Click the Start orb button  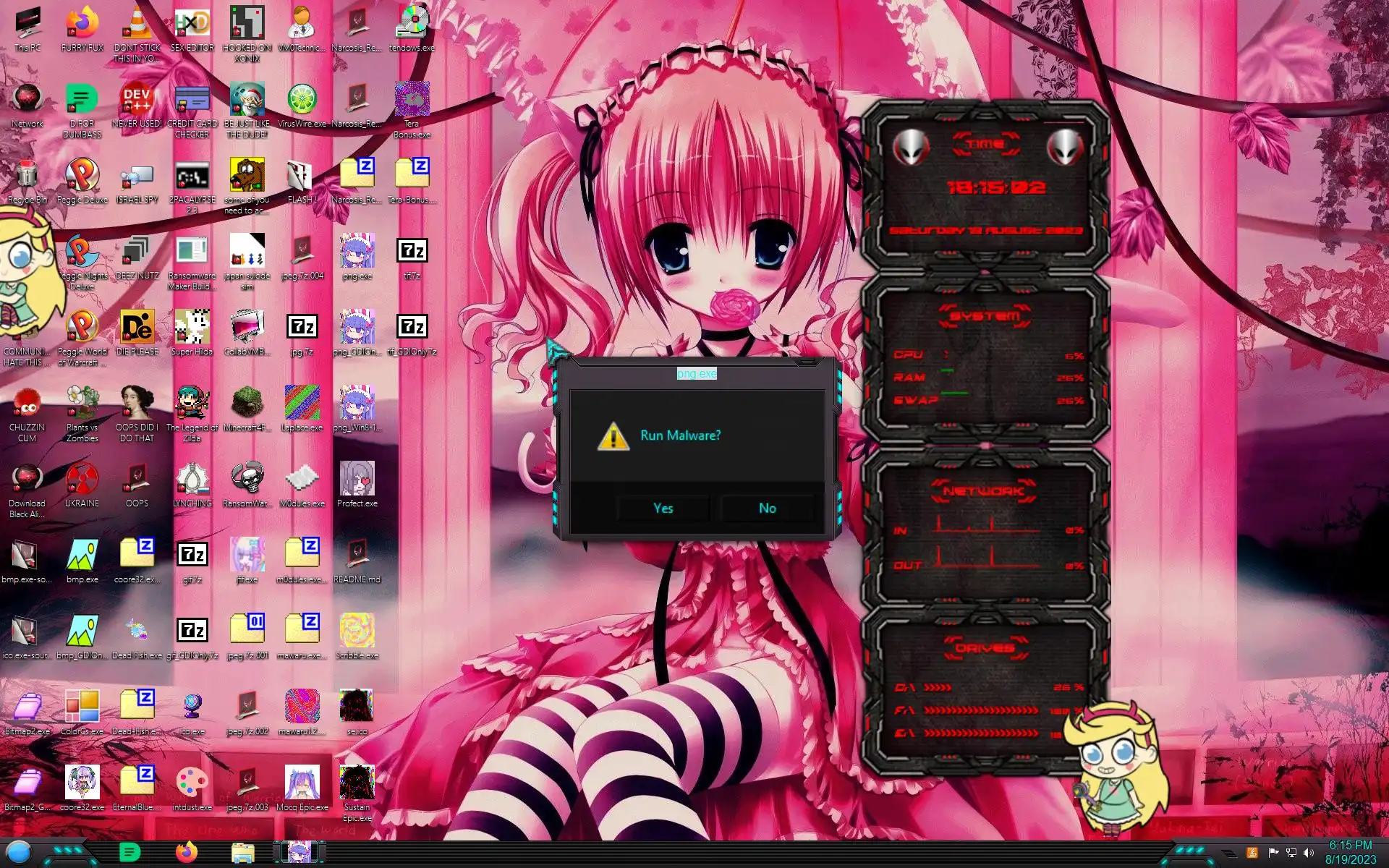[x=20, y=852]
